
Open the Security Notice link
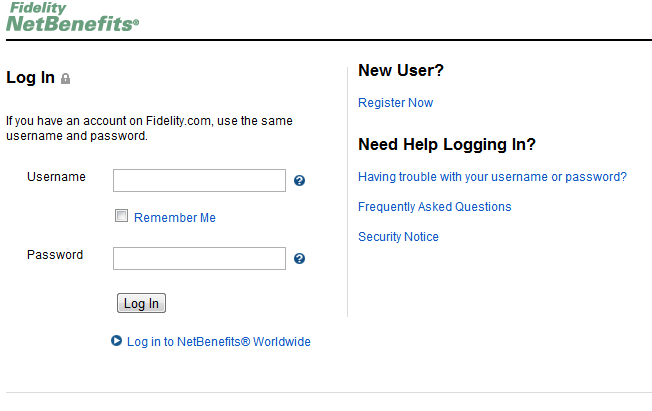(398, 237)
